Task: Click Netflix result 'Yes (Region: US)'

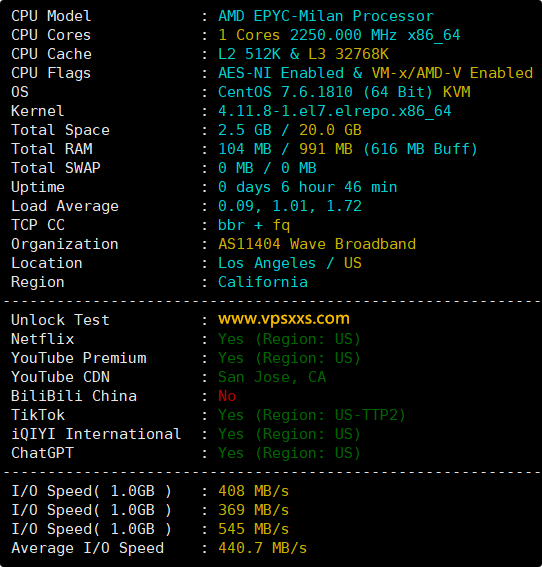Action: click(289, 339)
